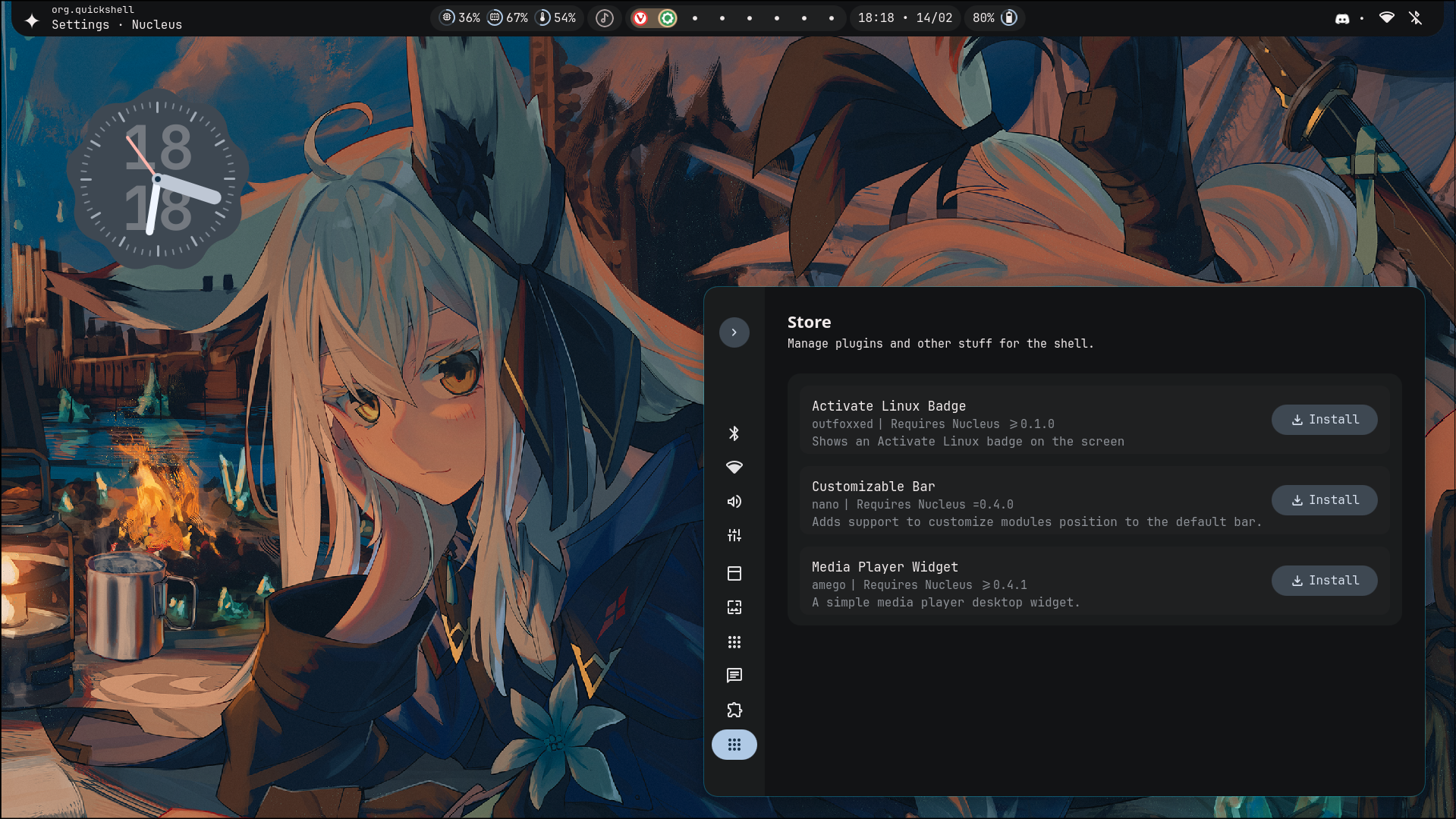Viewport: 1456px width, 819px height.
Task: Click the music note icon in top bar
Action: [604, 17]
